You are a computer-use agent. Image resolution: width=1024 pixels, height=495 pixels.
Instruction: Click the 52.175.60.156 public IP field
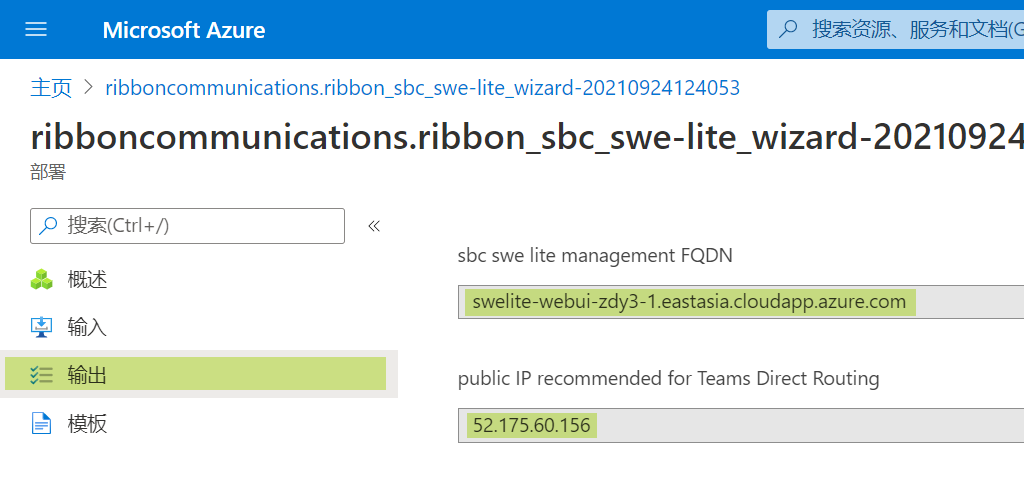[x=741, y=426]
